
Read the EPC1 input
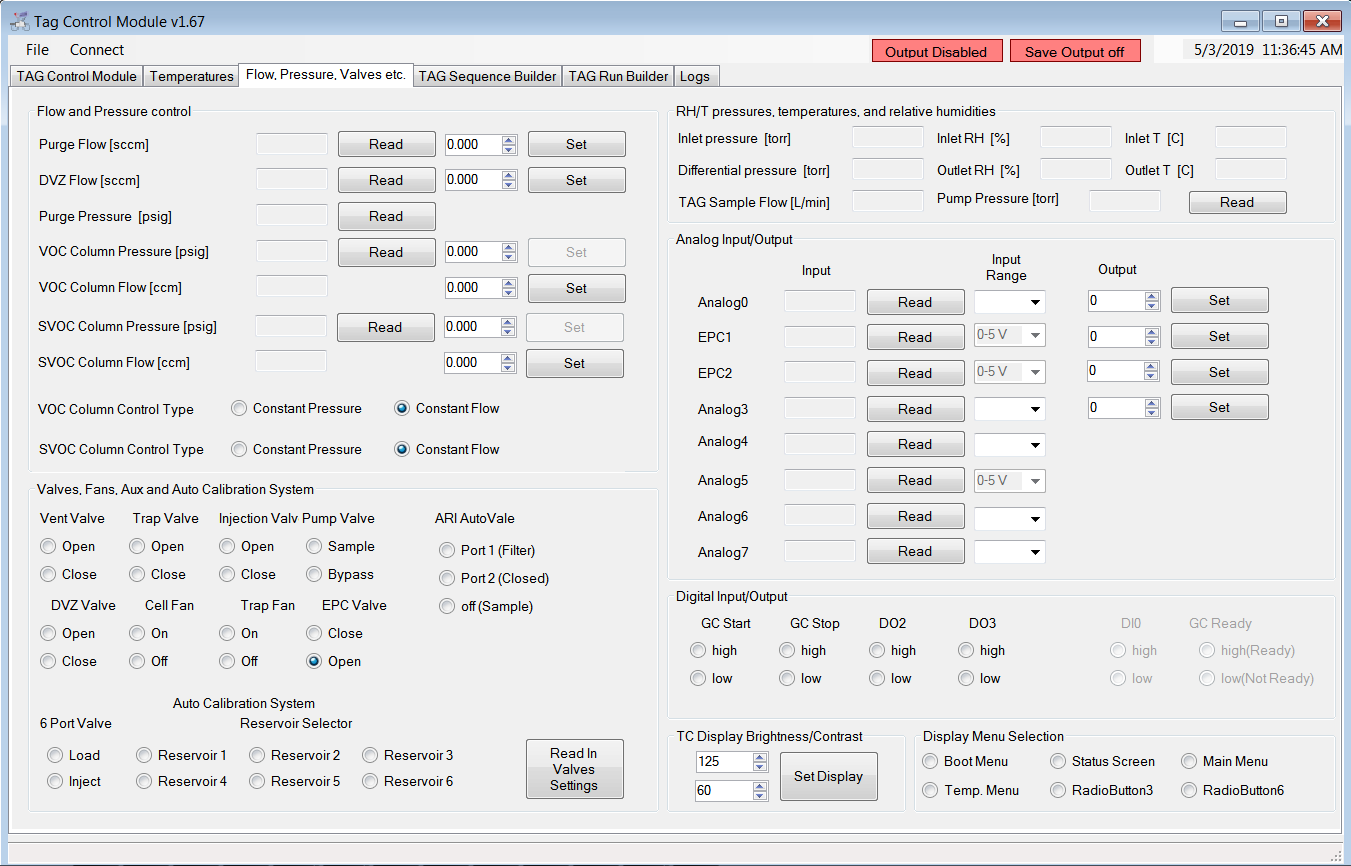point(915,337)
